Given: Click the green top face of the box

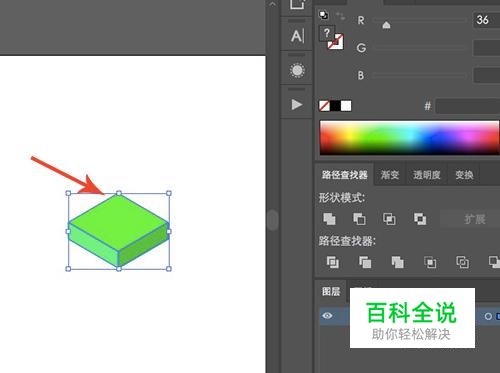Looking at the screenshot, I should (118, 221).
